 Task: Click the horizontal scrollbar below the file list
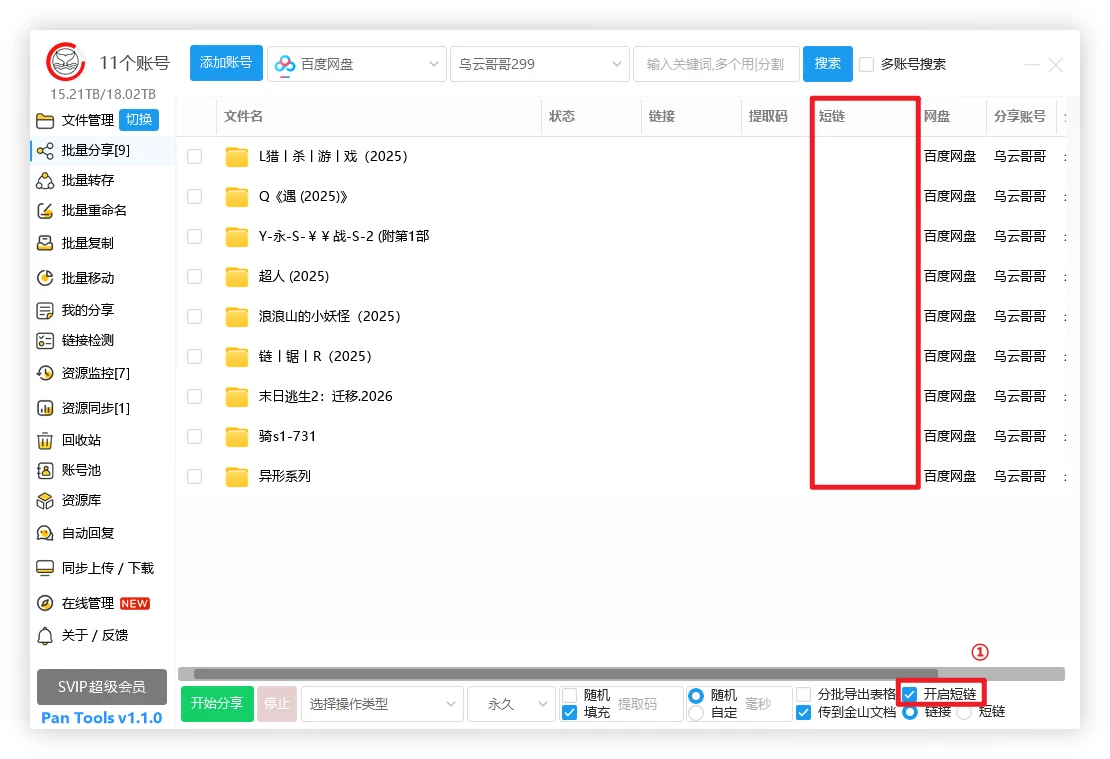point(565,674)
